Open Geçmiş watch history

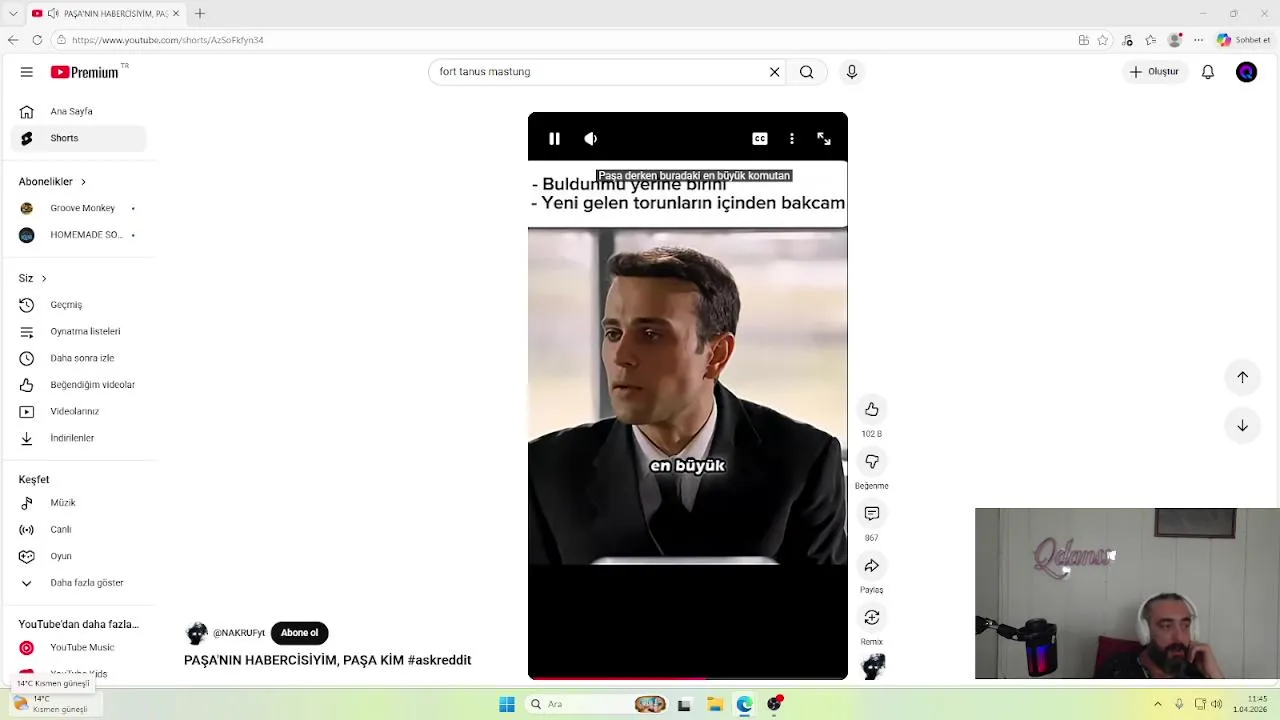point(78,305)
